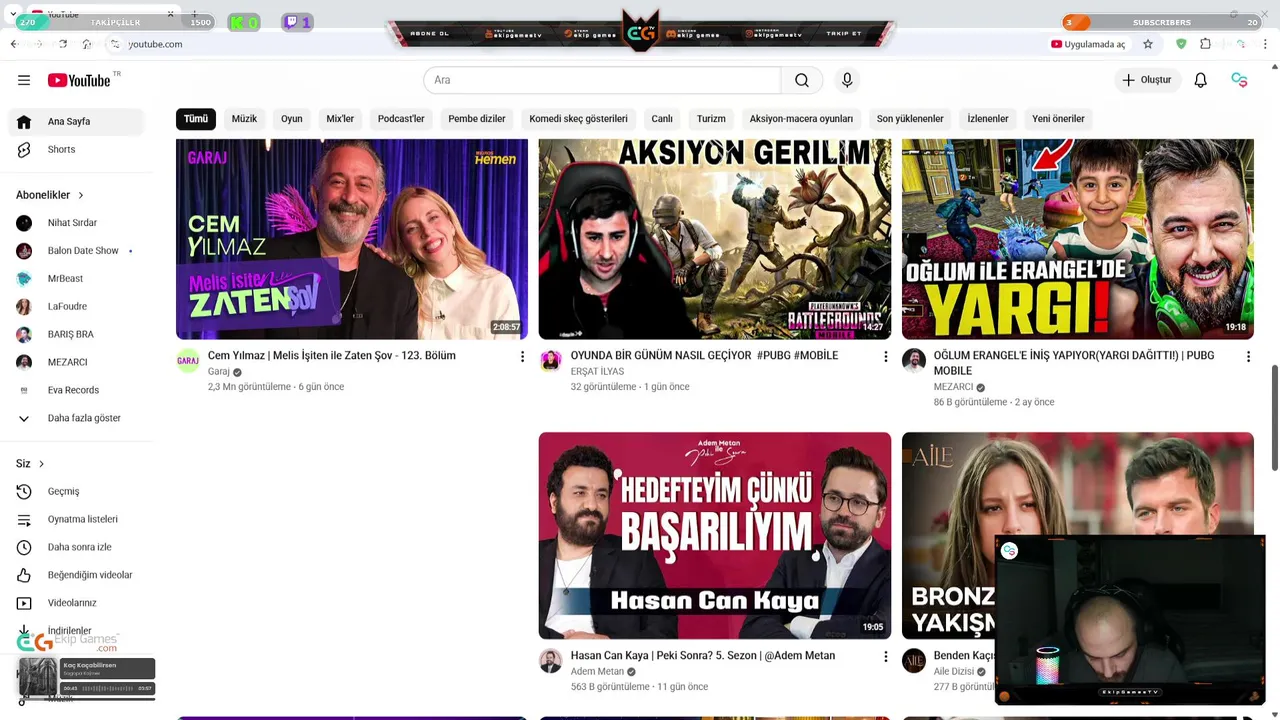Screen dimensions: 1280x720
Task: Click the Cem Yılmaz Melis İşiten video title
Action: (x=331, y=356)
